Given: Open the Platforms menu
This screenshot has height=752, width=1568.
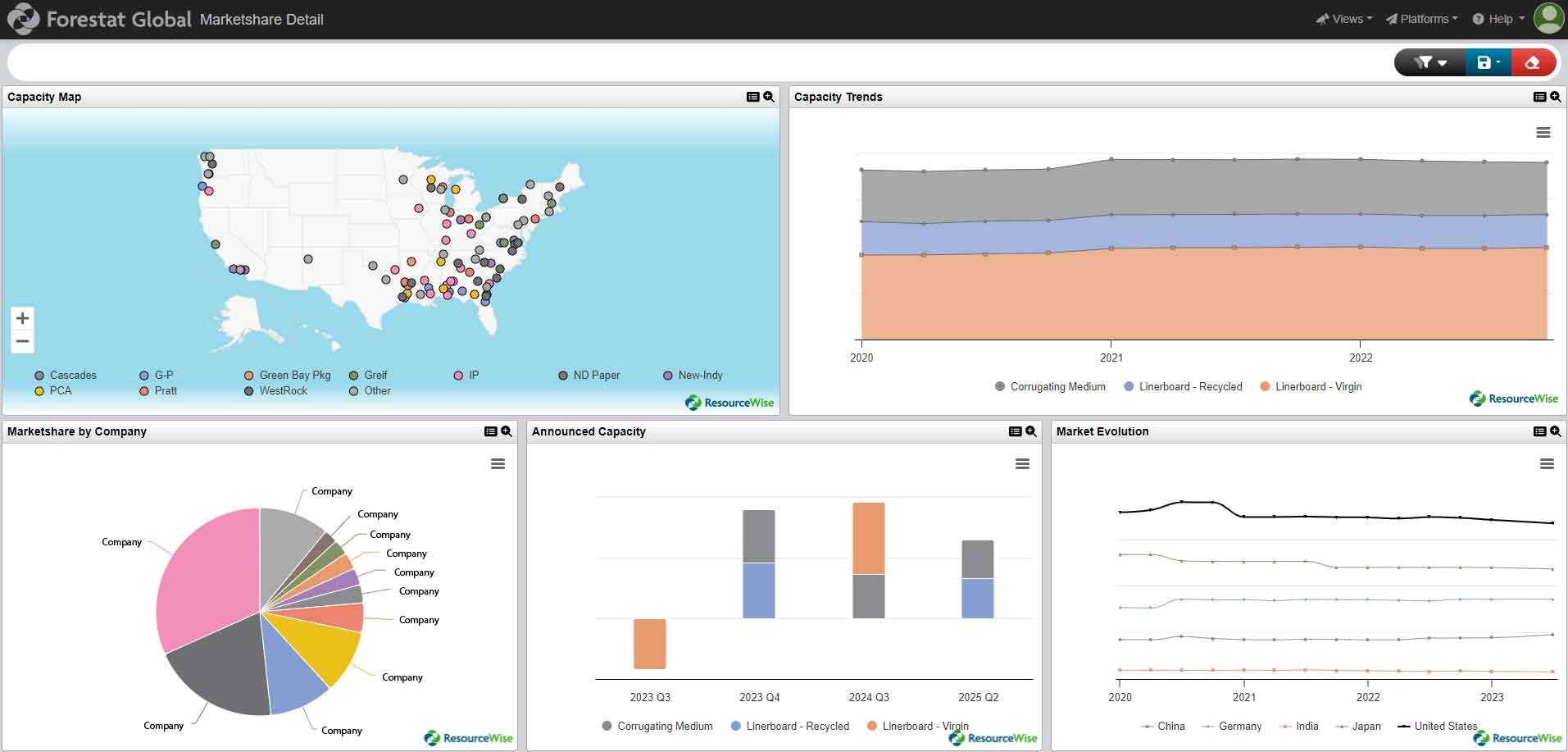Looking at the screenshot, I should (x=1421, y=19).
